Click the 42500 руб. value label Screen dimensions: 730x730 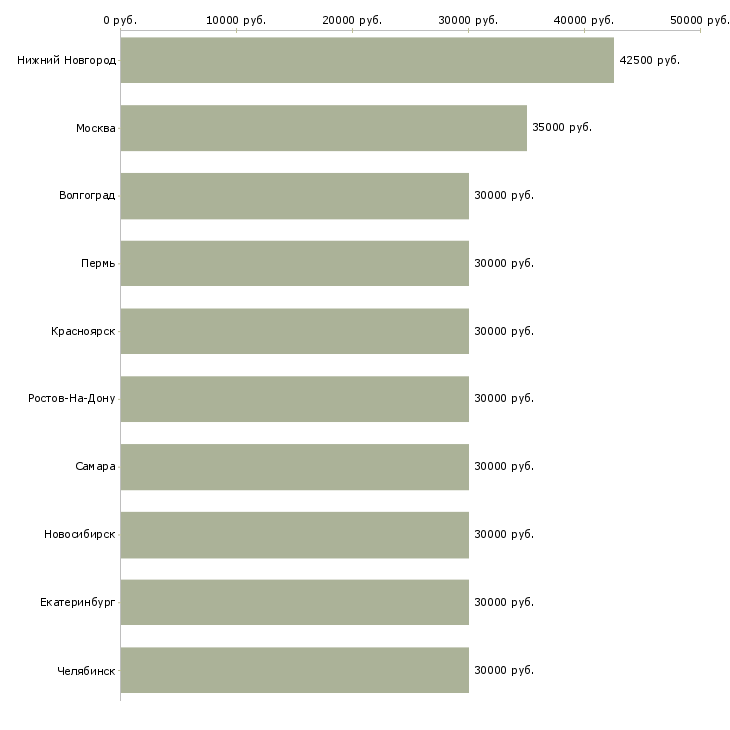649,61
